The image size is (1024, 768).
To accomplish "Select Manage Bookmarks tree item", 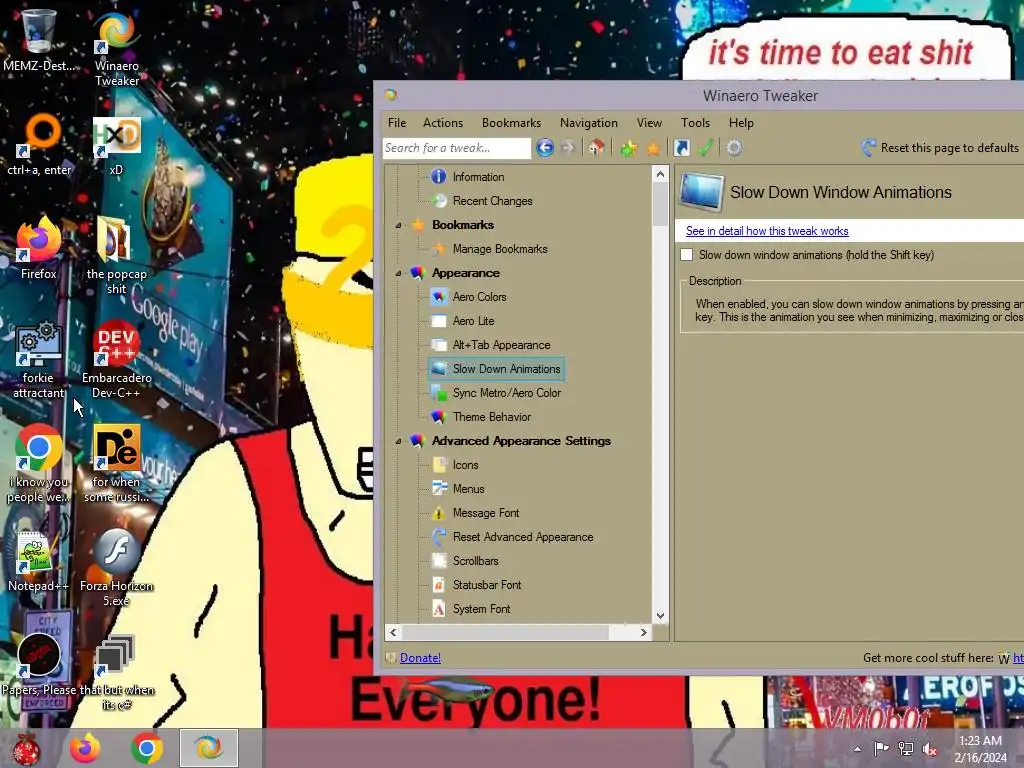I will pyautogui.click(x=500, y=249).
